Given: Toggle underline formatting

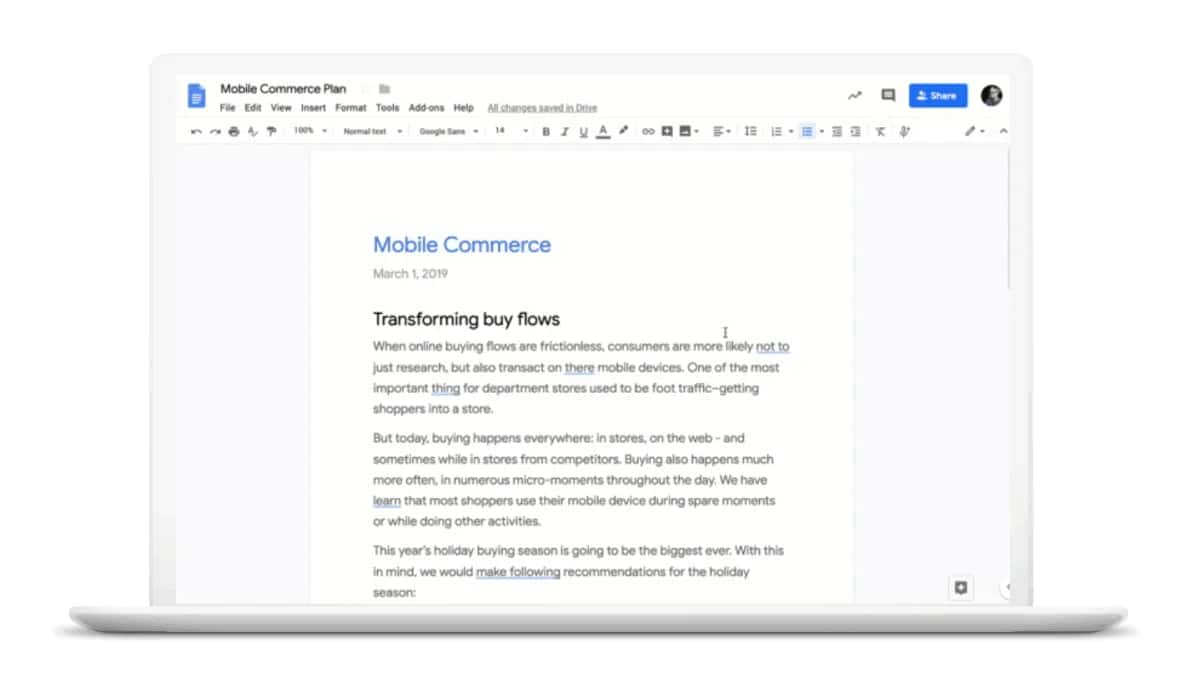Looking at the screenshot, I should tap(584, 131).
